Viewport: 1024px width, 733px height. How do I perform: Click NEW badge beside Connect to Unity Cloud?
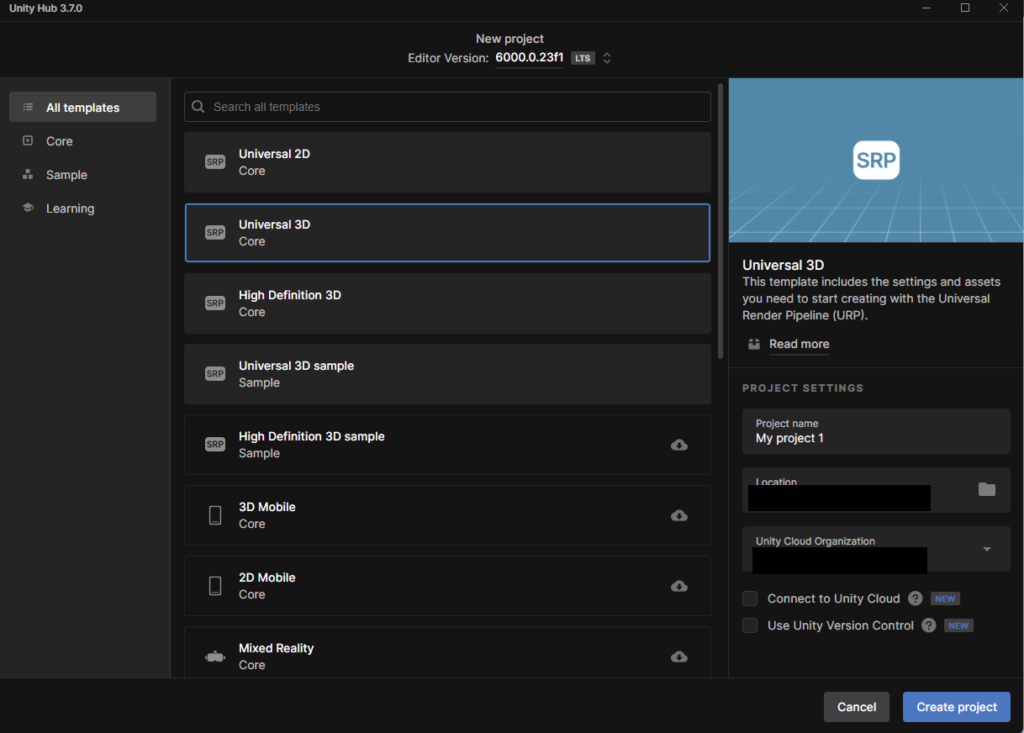[944, 598]
